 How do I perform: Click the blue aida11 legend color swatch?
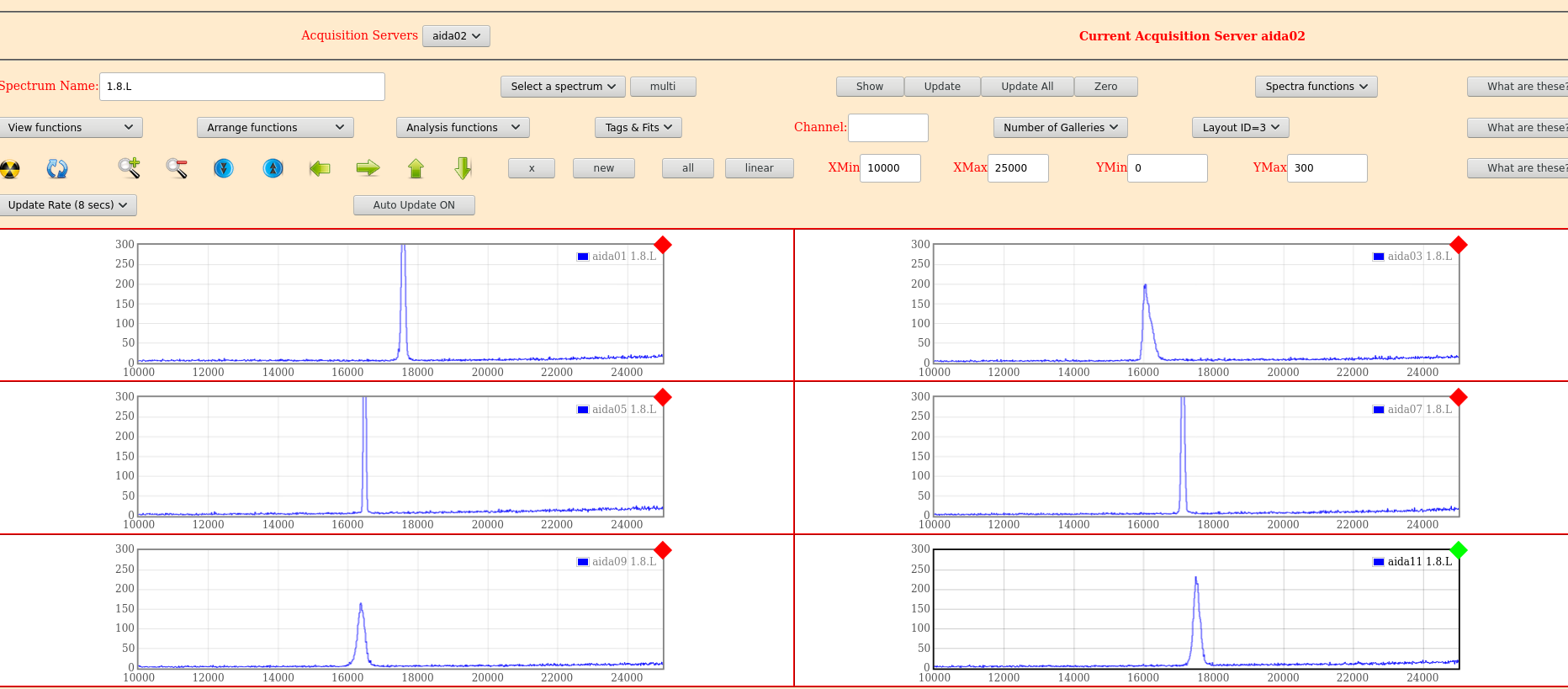coord(1378,562)
